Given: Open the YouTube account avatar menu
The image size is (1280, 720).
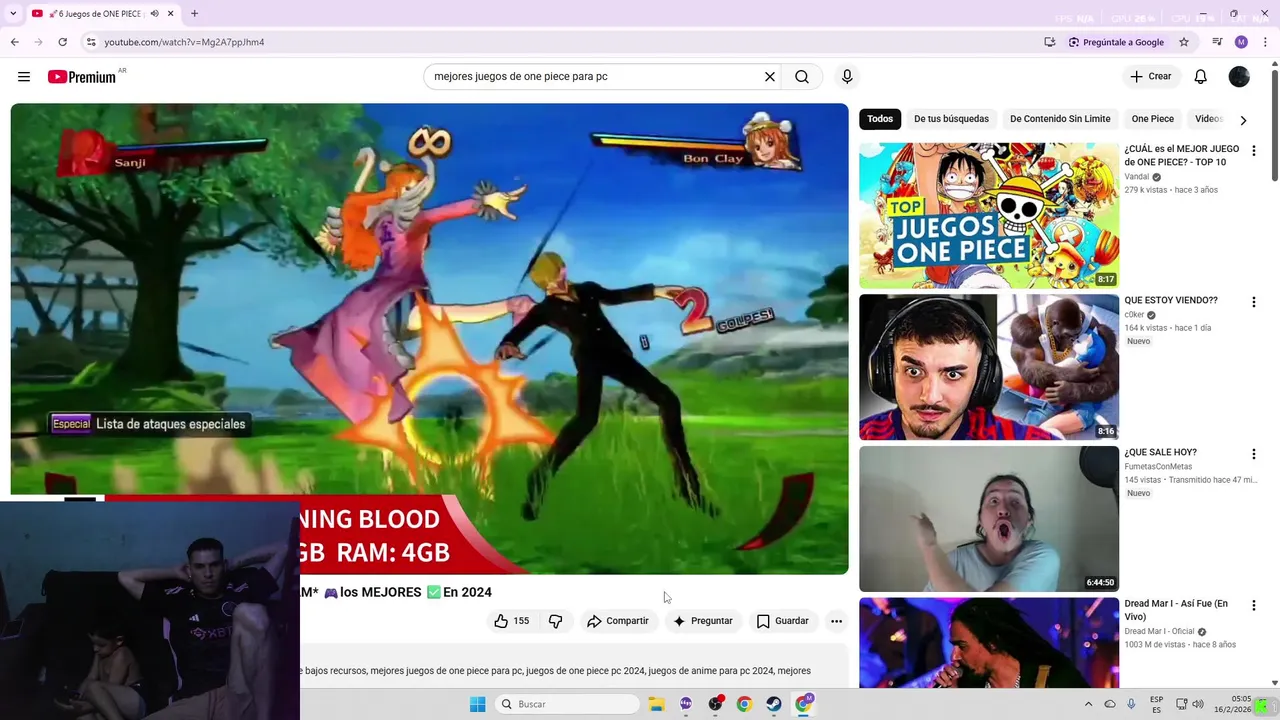Looking at the screenshot, I should [x=1239, y=77].
